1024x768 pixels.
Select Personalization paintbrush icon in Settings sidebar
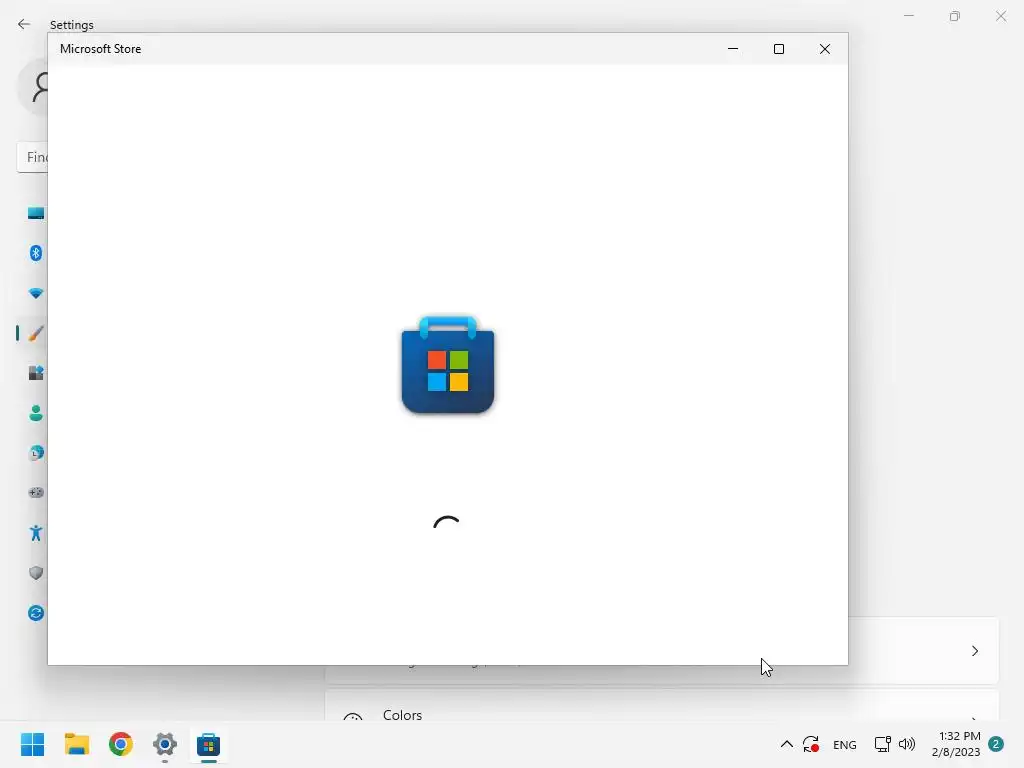click(x=36, y=333)
